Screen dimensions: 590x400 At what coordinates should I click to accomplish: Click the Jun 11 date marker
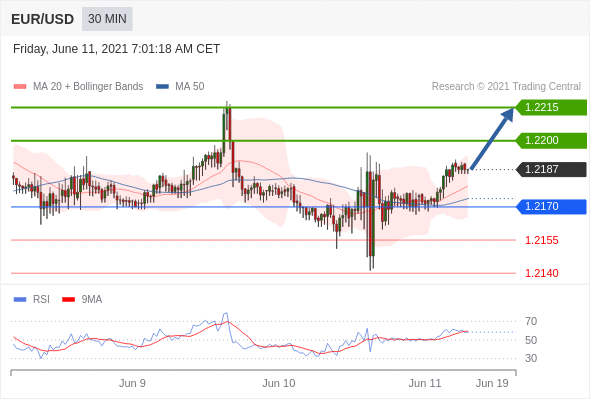[x=425, y=383]
